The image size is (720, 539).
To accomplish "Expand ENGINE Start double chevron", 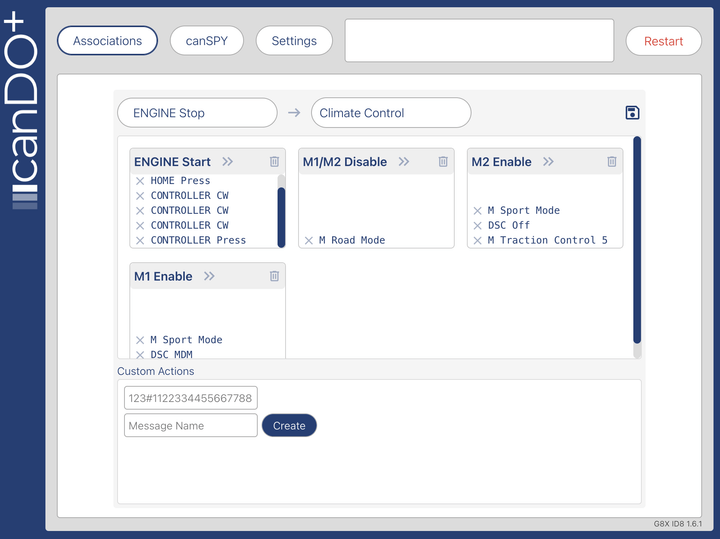I will [x=228, y=162].
